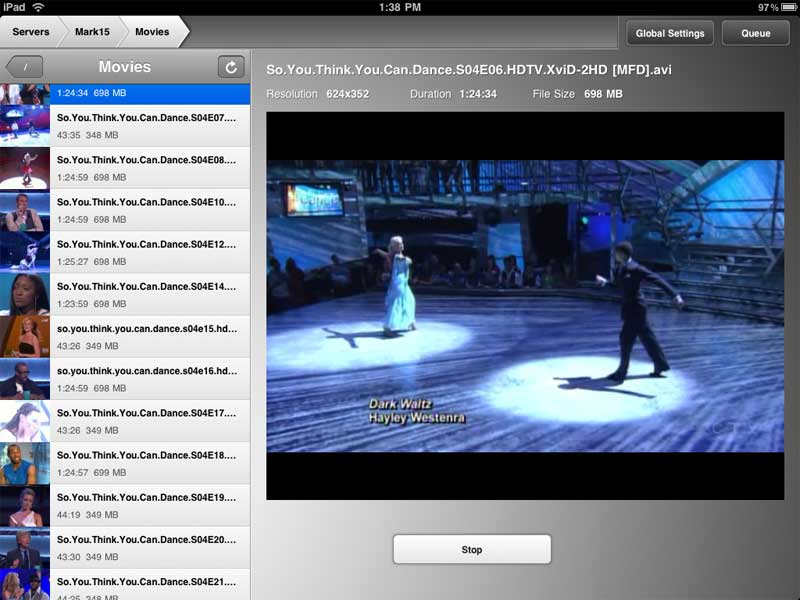Select the S04E08 episode row
The width and height of the screenshot is (800, 600).
pos(125,168)
